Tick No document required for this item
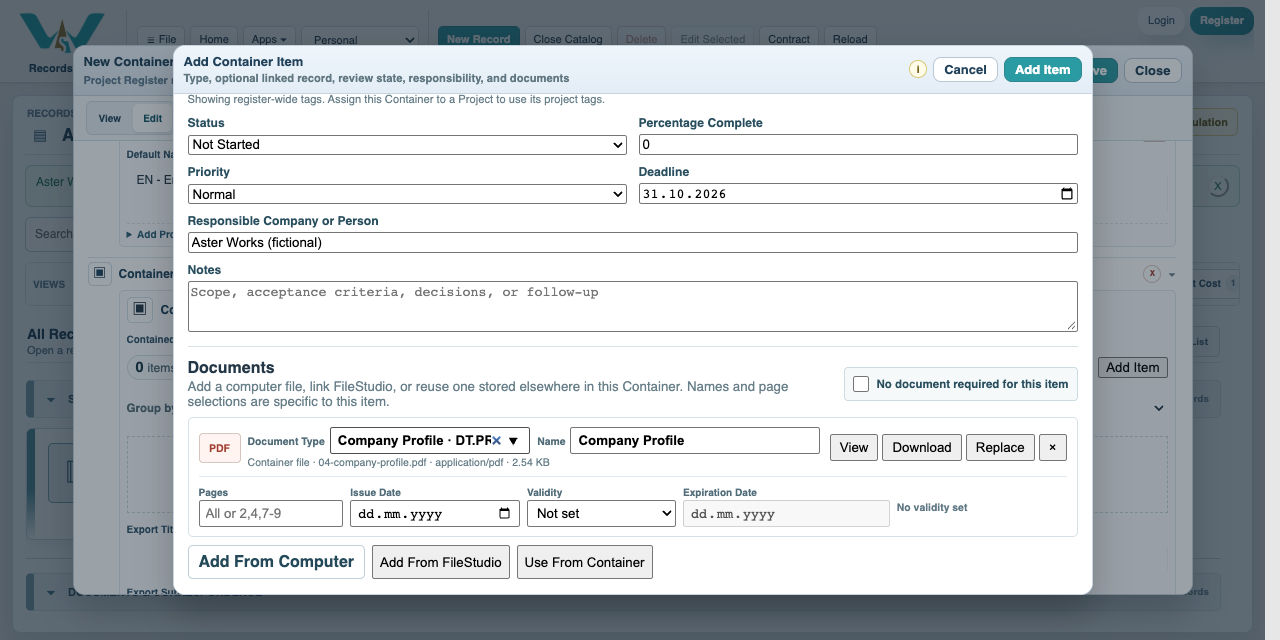Viewport: 1280px width, 640px height. click(x=861, y=384)
